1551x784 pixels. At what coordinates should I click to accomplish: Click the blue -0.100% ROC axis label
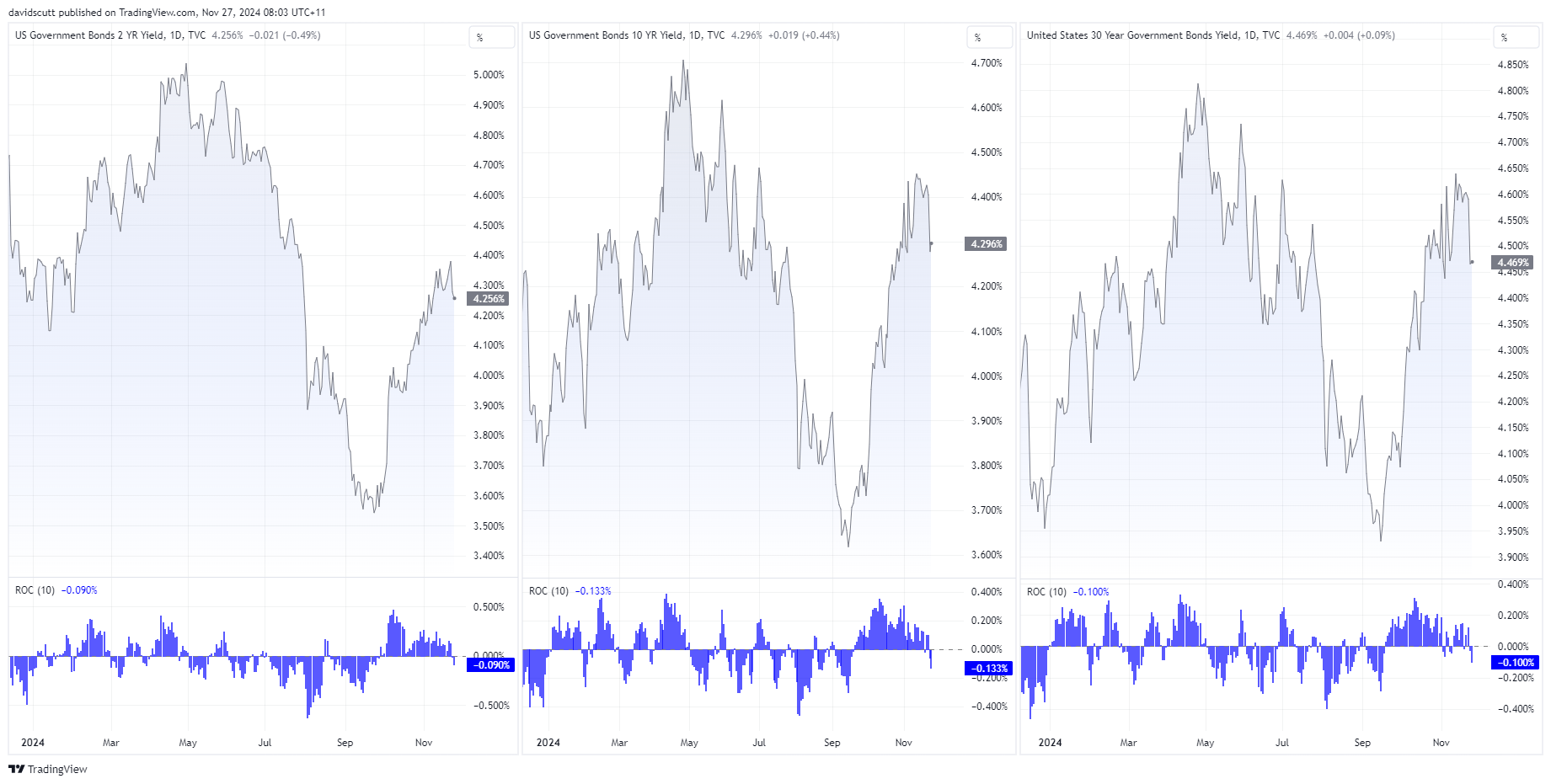1515,663
